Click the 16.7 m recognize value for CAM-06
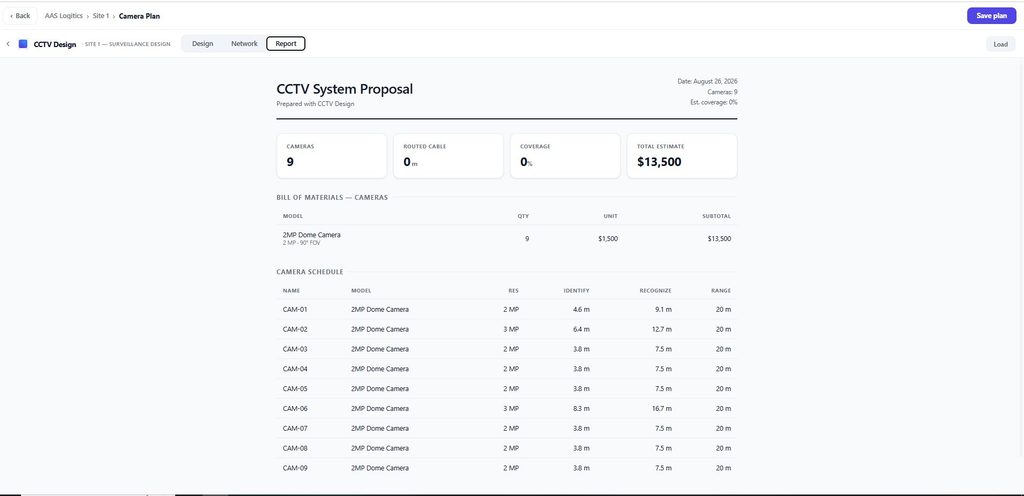Screen dimensions: 1024x496 click(663, 409)
